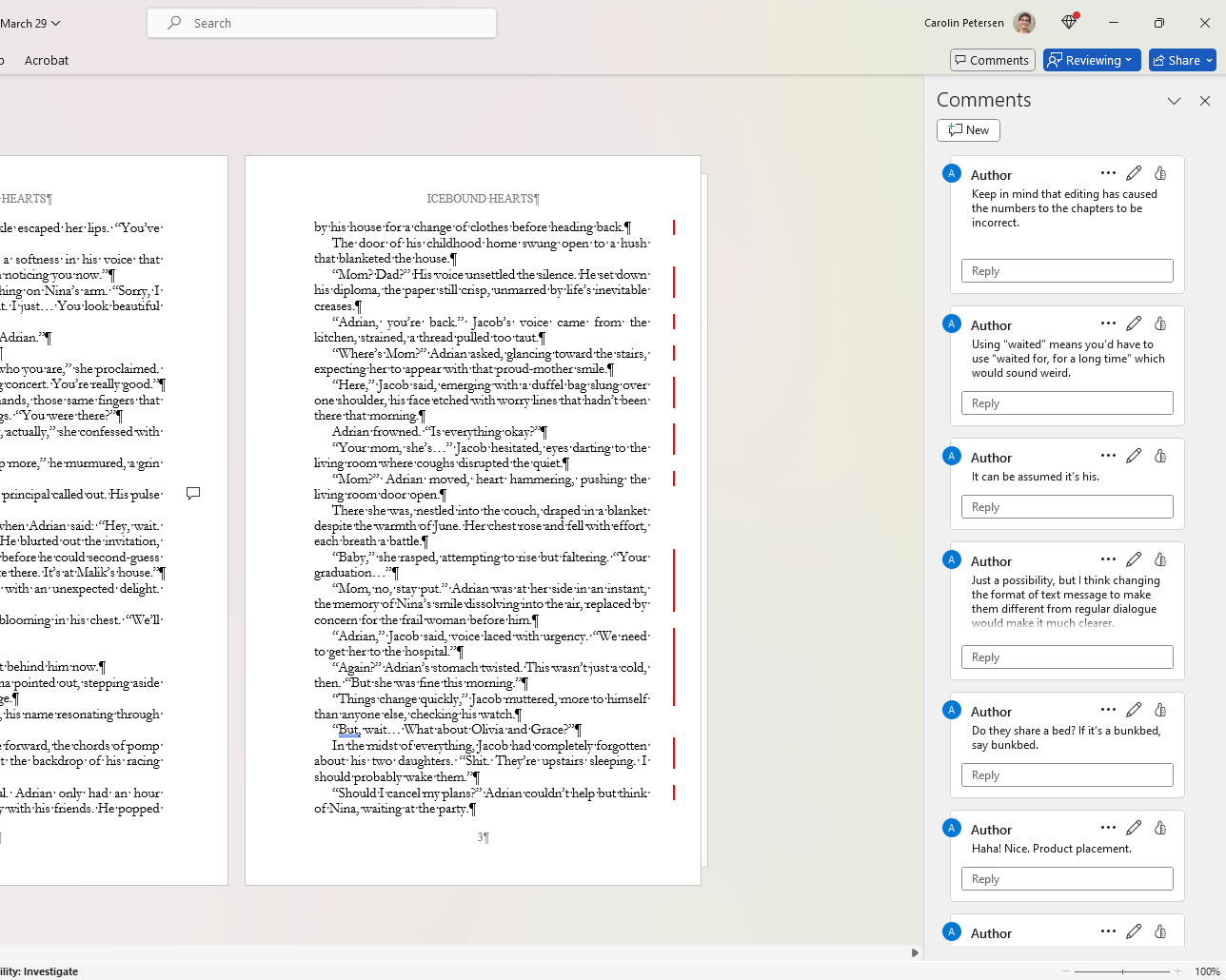Screen dimensions: 1226x980
Task: Click the zoom in plus button
Action: (1178, 971)
